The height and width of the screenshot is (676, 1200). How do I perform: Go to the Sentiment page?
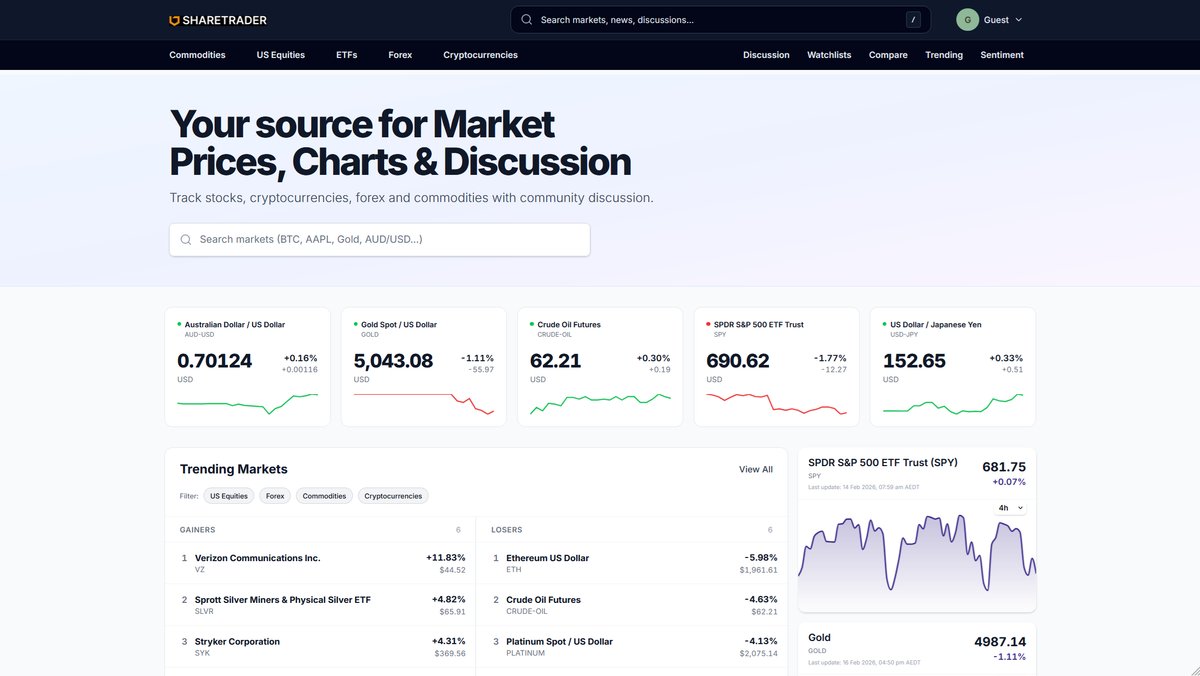click(1001, 55)
